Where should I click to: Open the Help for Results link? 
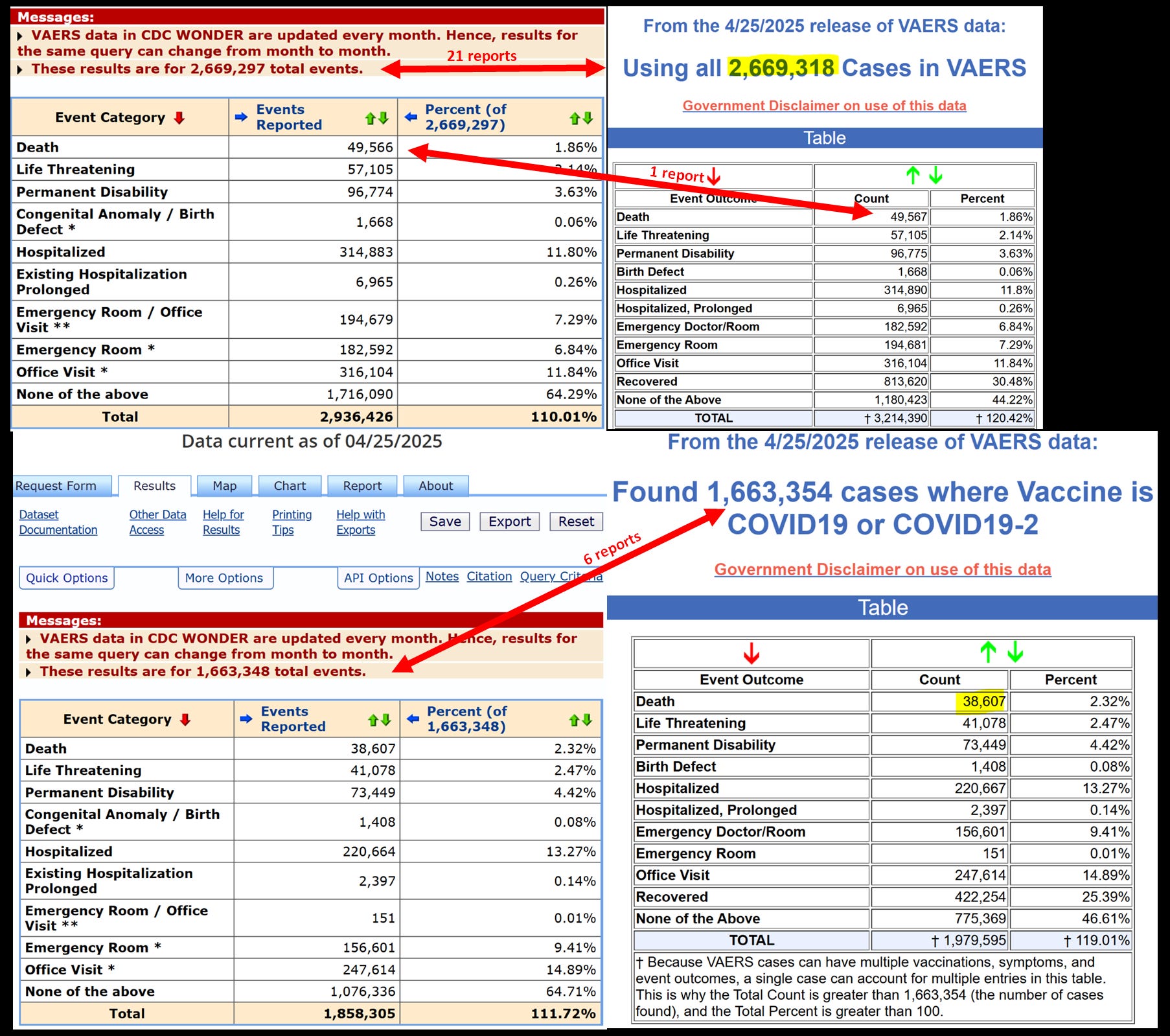pyautogui.click(x=224, y=522)
